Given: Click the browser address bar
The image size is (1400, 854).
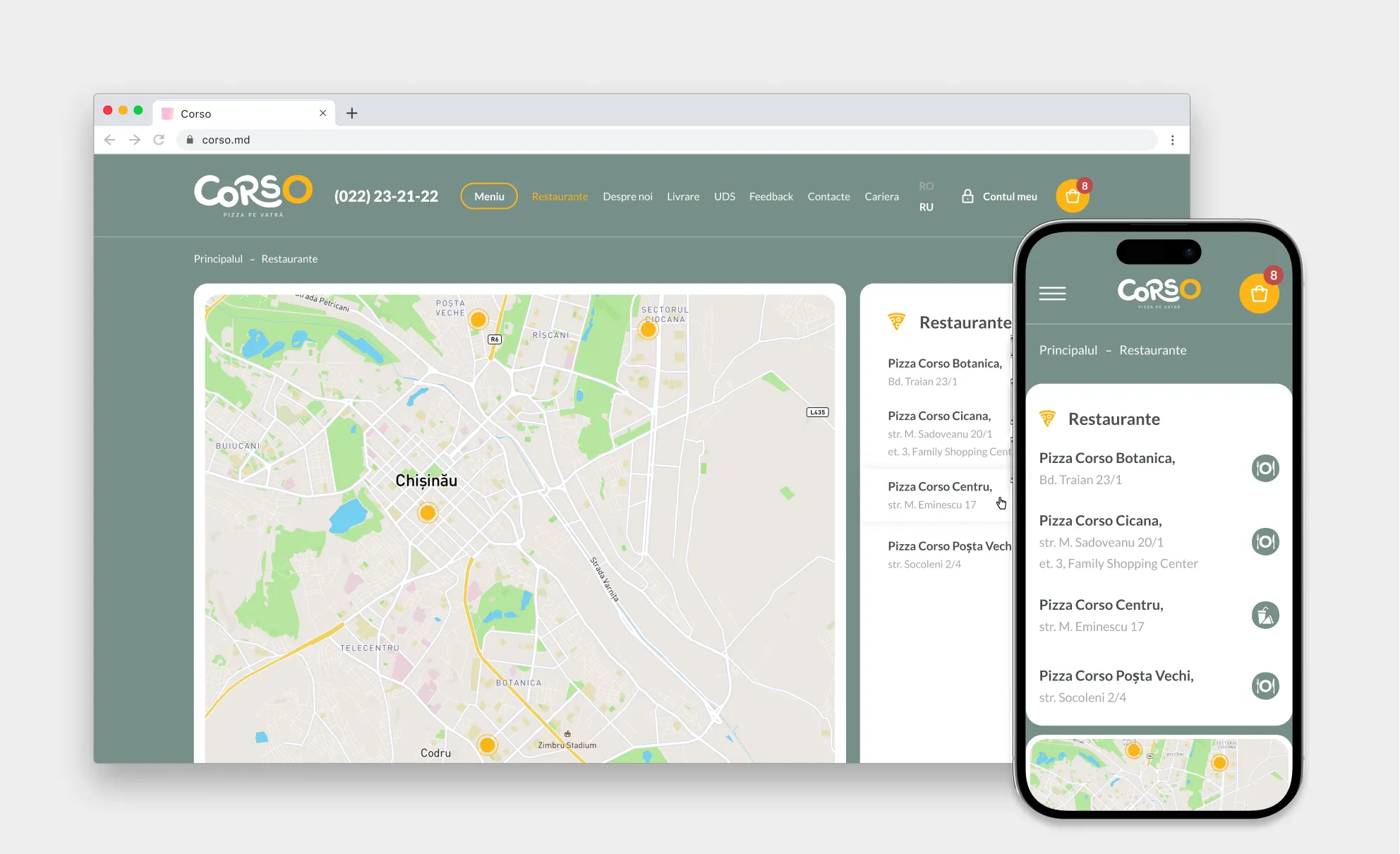Looking at the screenshot, I should [x=635, y=140].
